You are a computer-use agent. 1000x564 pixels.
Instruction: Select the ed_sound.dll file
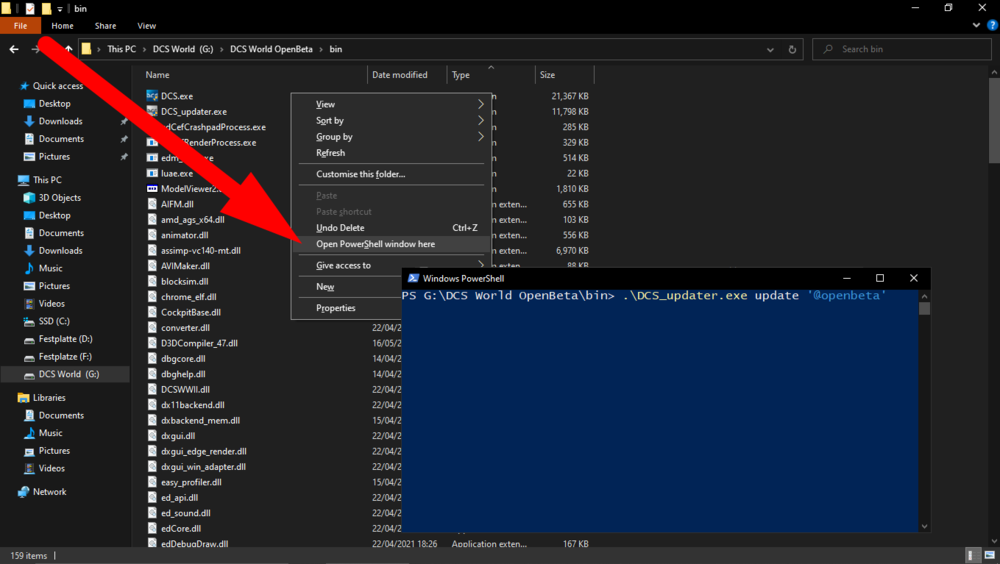(x=186, y=513)
